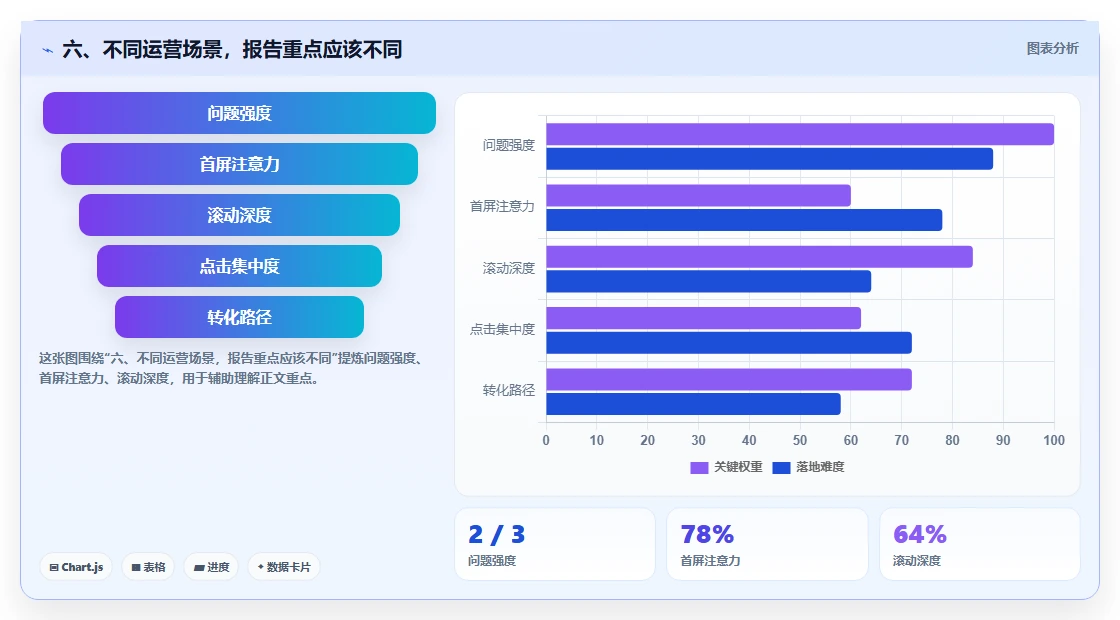Click the purple 问题强度 bar in chart

[800, 134]
